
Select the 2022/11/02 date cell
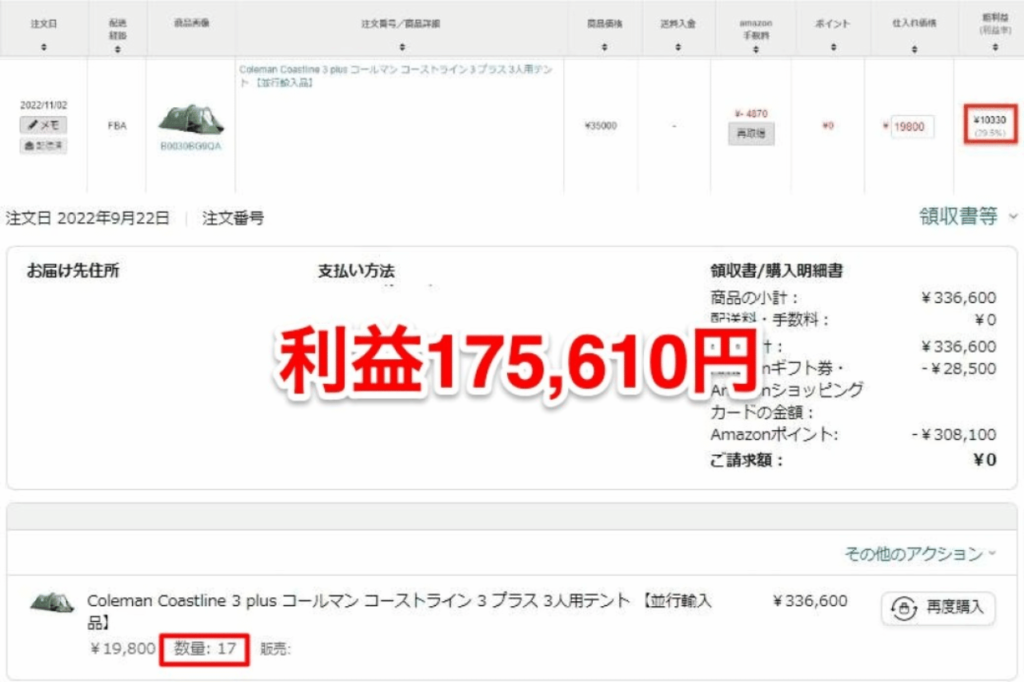43,105
